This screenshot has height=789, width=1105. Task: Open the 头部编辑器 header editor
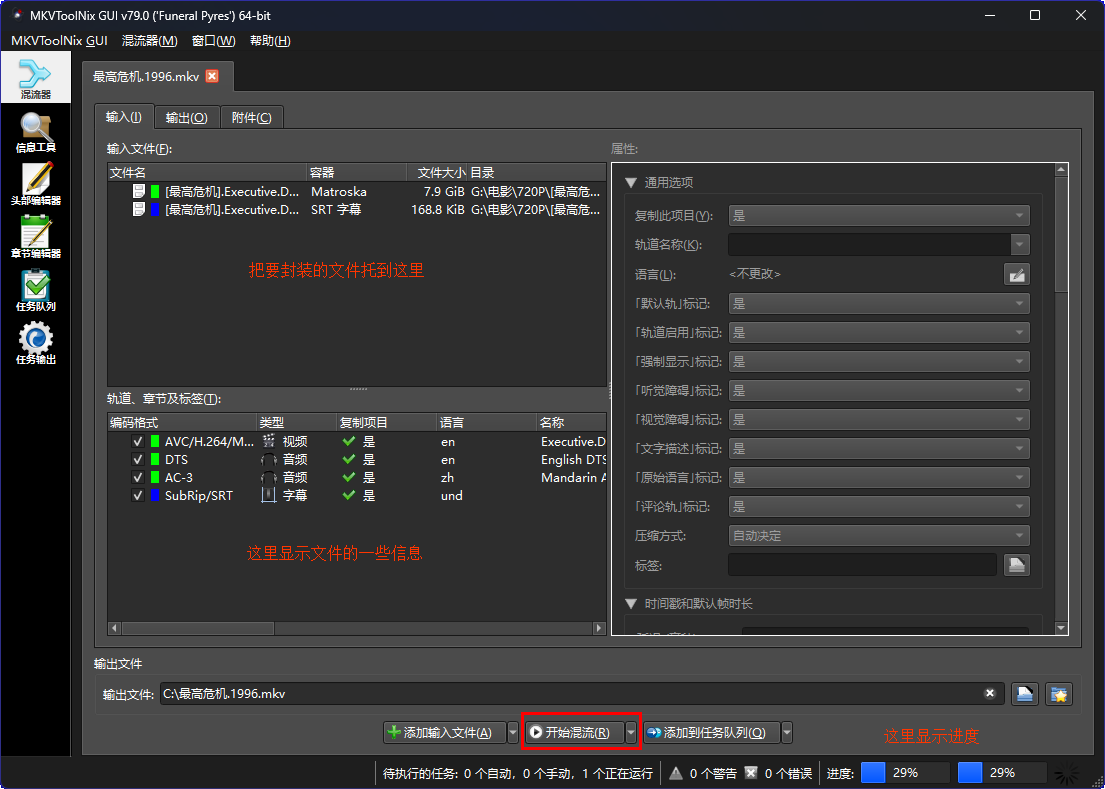35,185
